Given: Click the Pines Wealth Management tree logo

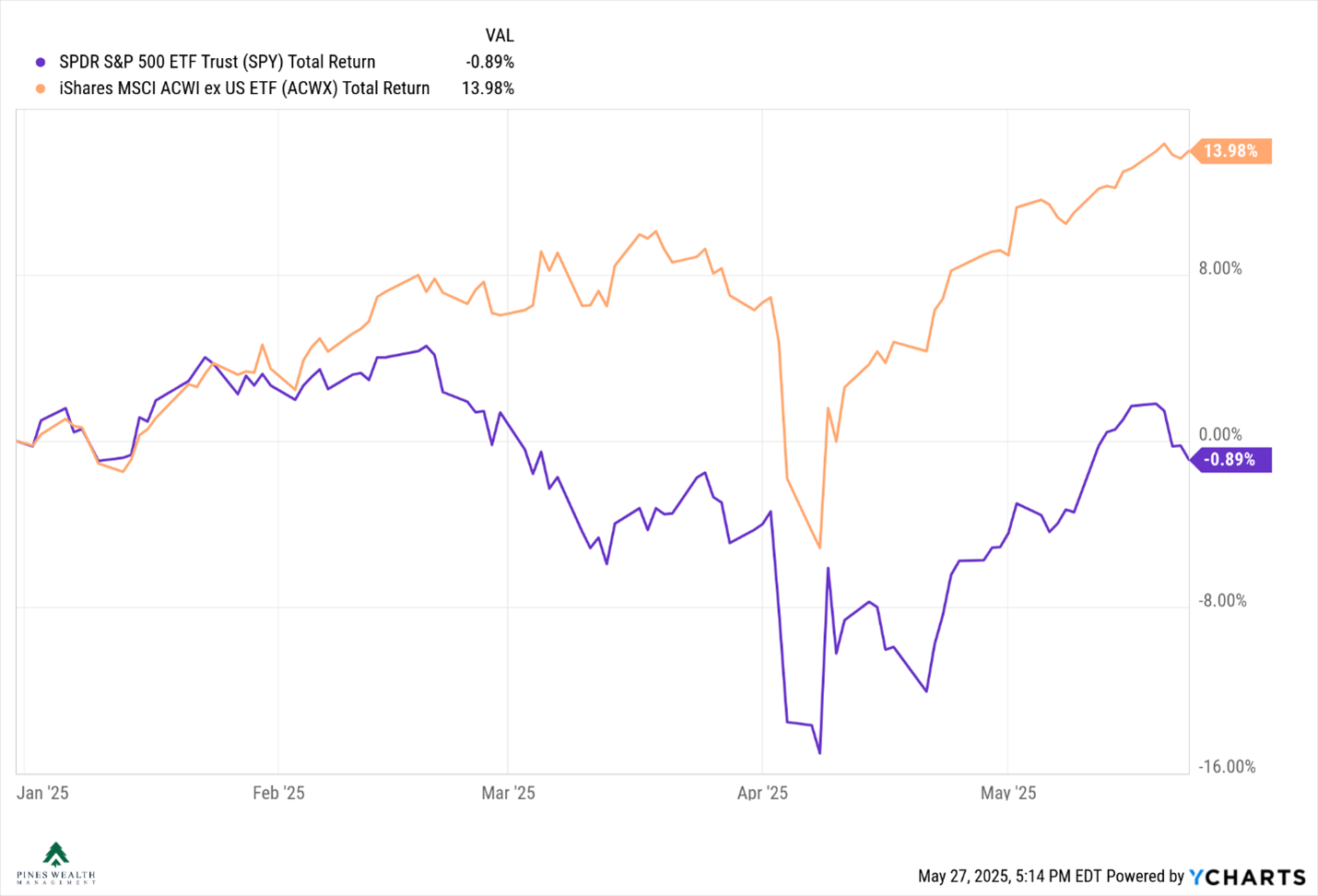Looking at the screenshot, I should 55,863.
